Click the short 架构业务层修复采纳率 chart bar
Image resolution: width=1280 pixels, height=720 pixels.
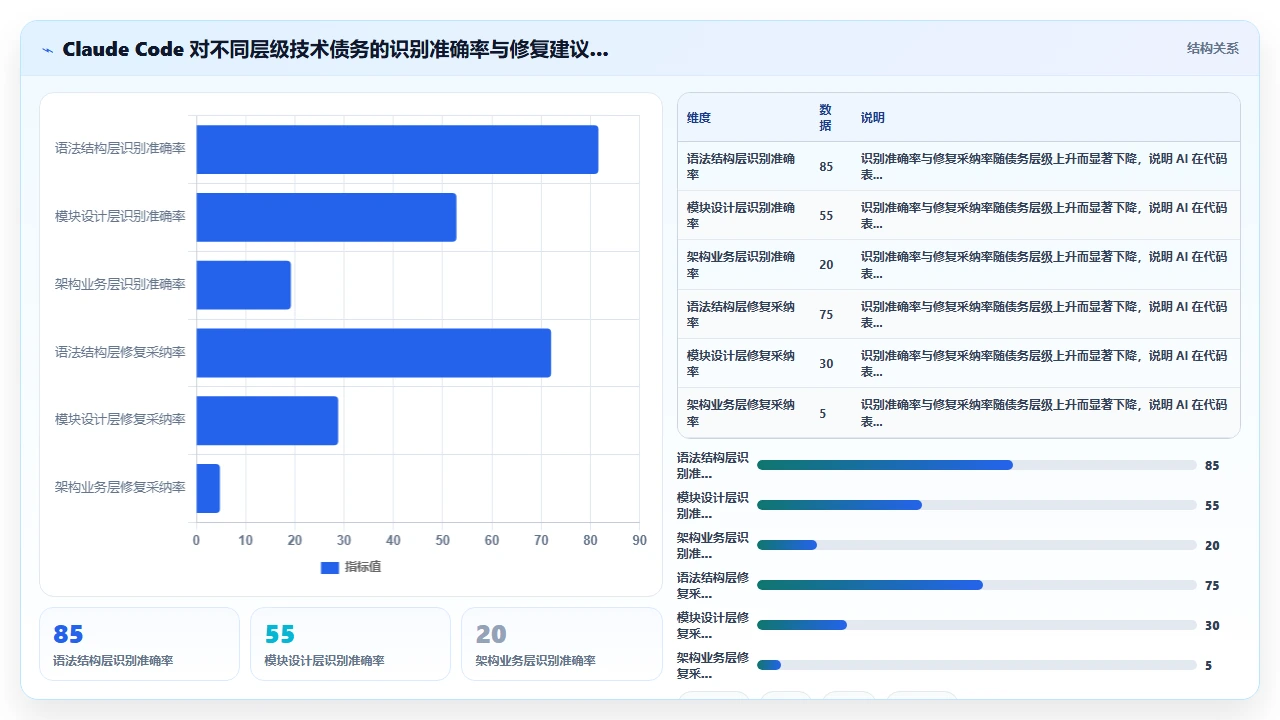pyautogui.click(x=208, y=488)
